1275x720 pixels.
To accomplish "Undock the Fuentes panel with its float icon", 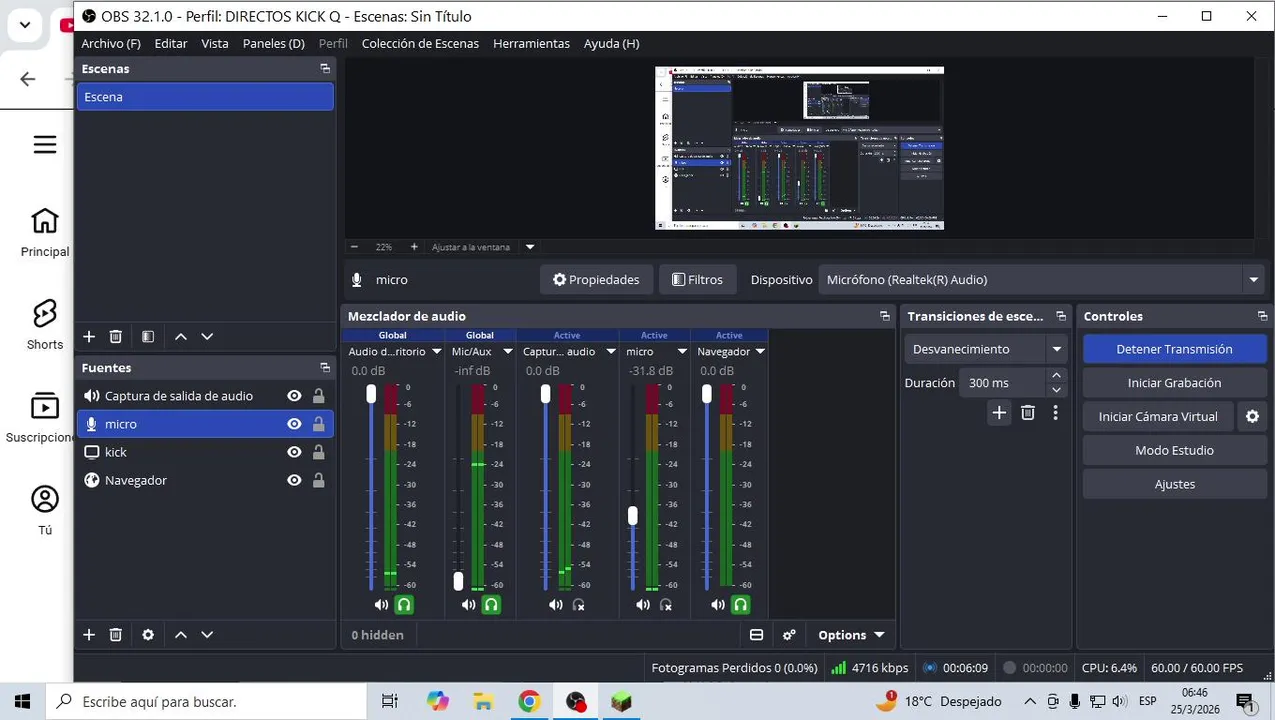I will 325,368.
